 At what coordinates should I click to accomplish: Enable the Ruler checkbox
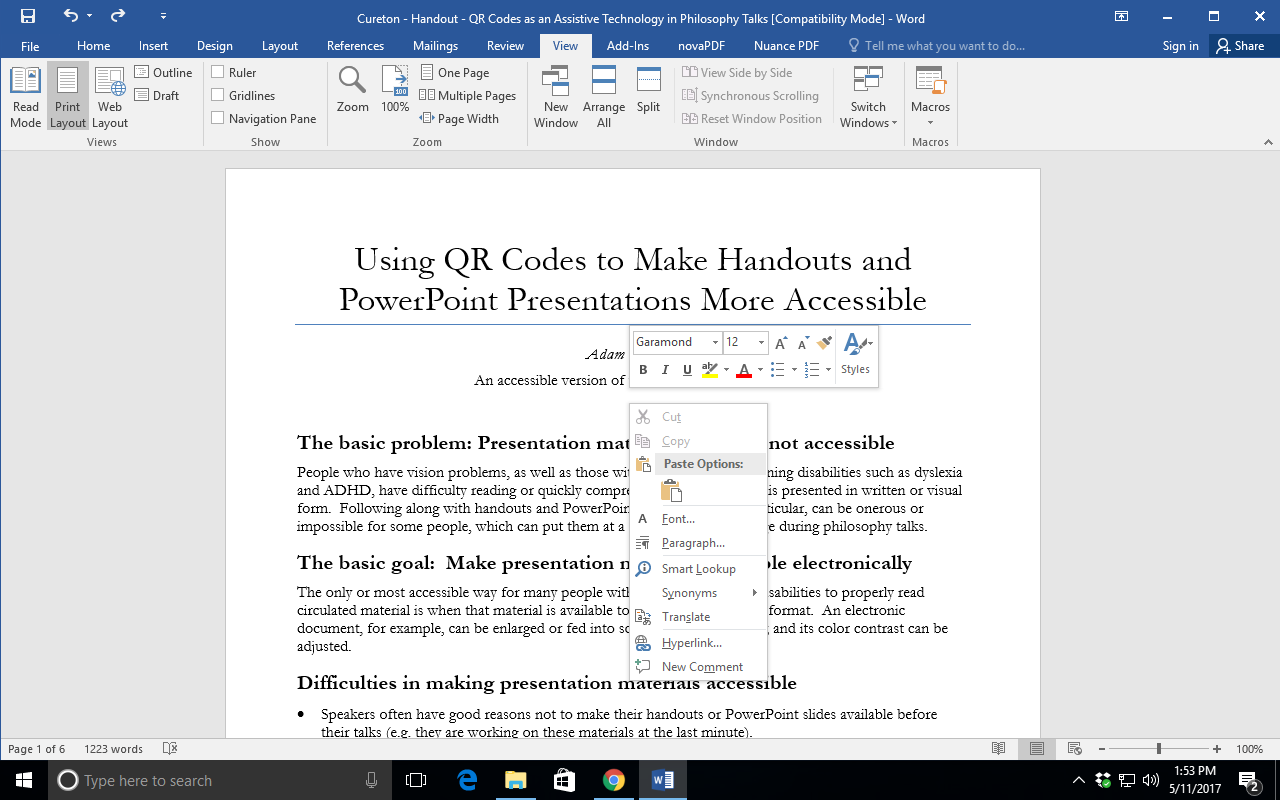(x=218, y=72)
